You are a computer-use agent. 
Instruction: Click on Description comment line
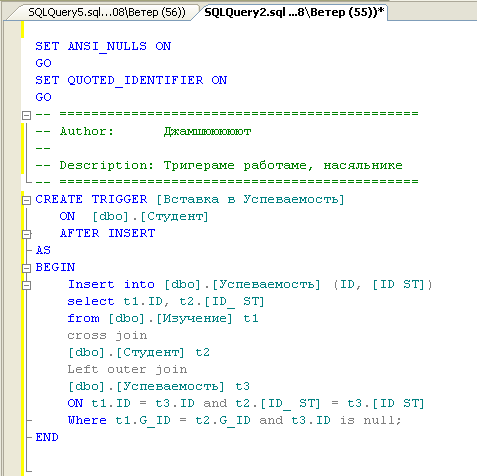(219, 165)
